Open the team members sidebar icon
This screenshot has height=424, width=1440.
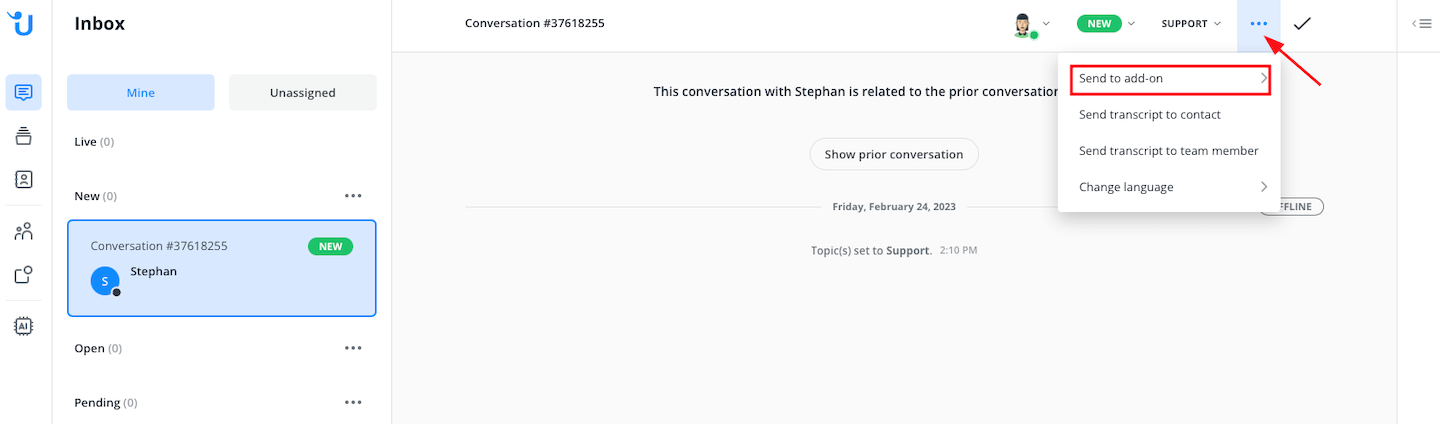click(24, 232)
